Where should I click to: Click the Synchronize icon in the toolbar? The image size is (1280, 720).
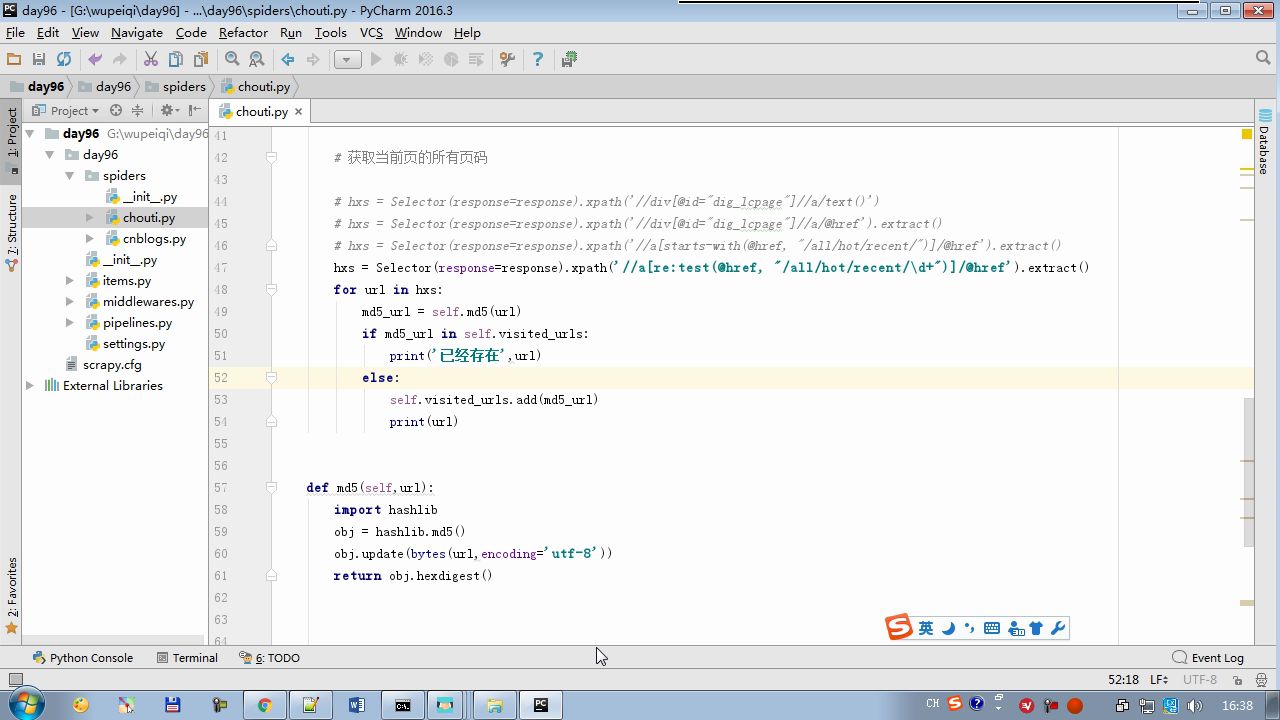64,59
